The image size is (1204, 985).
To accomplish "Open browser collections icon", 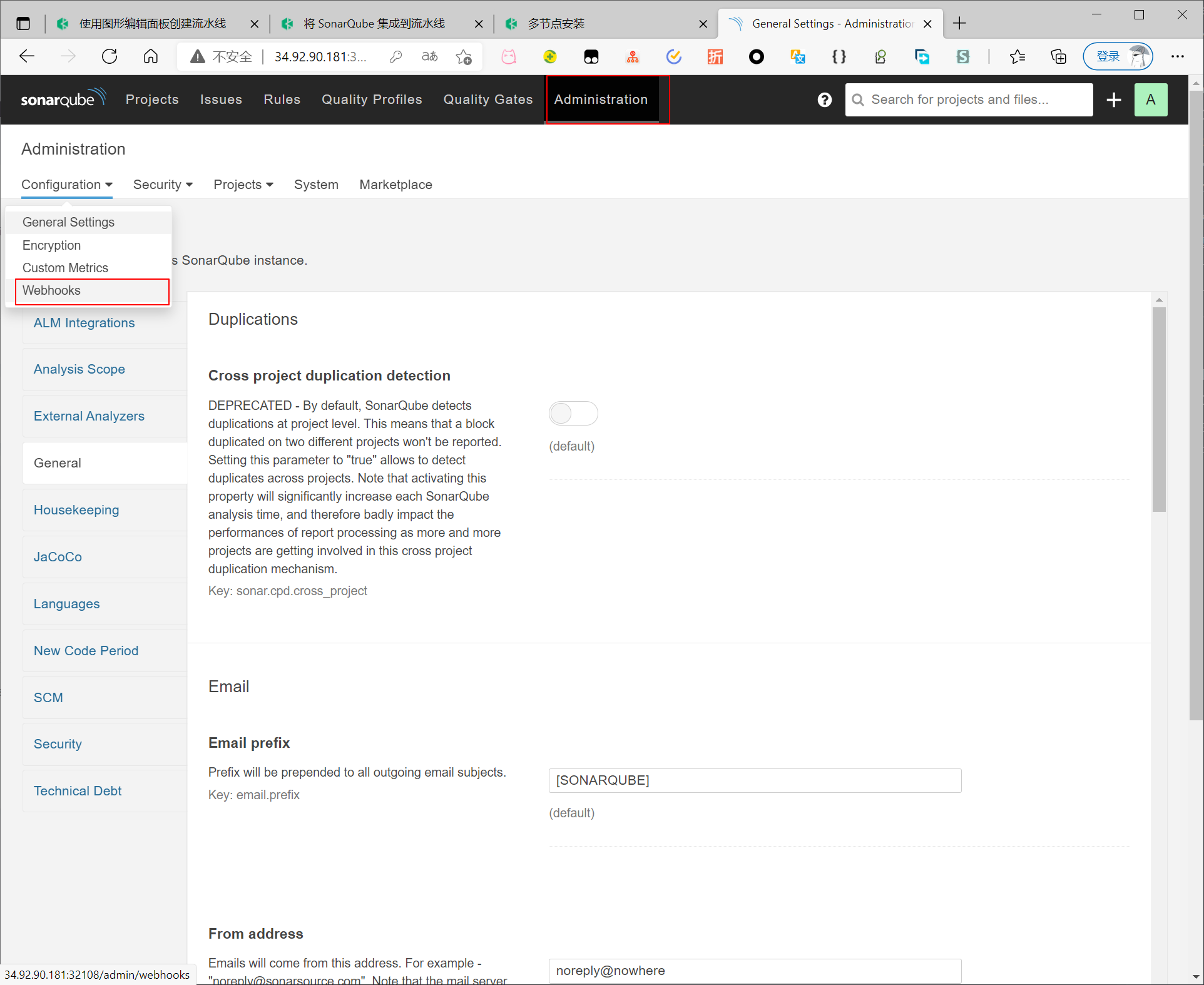I will 1058,56.
